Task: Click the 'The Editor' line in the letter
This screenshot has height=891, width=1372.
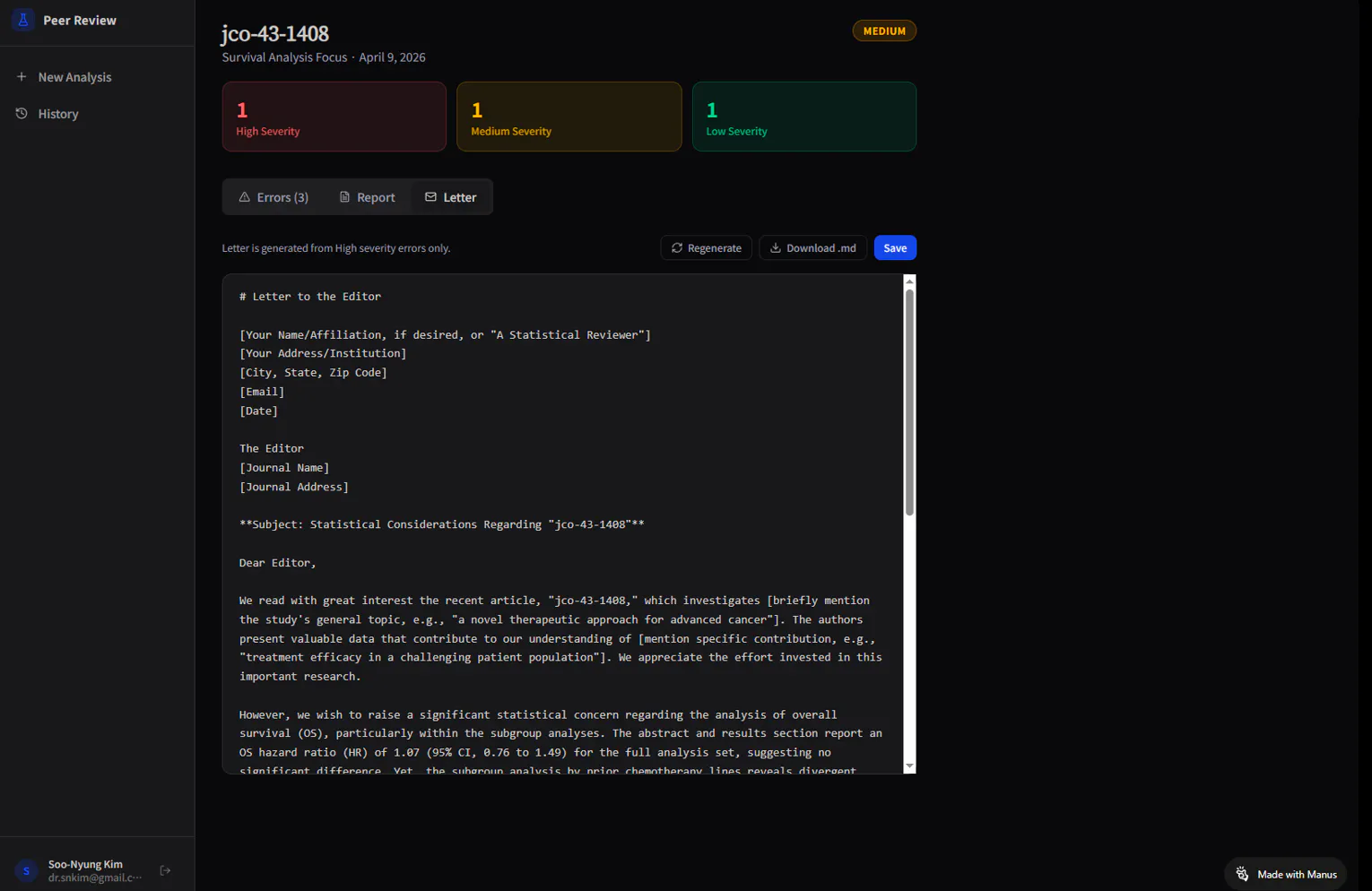Action: (x=272, y=448)
